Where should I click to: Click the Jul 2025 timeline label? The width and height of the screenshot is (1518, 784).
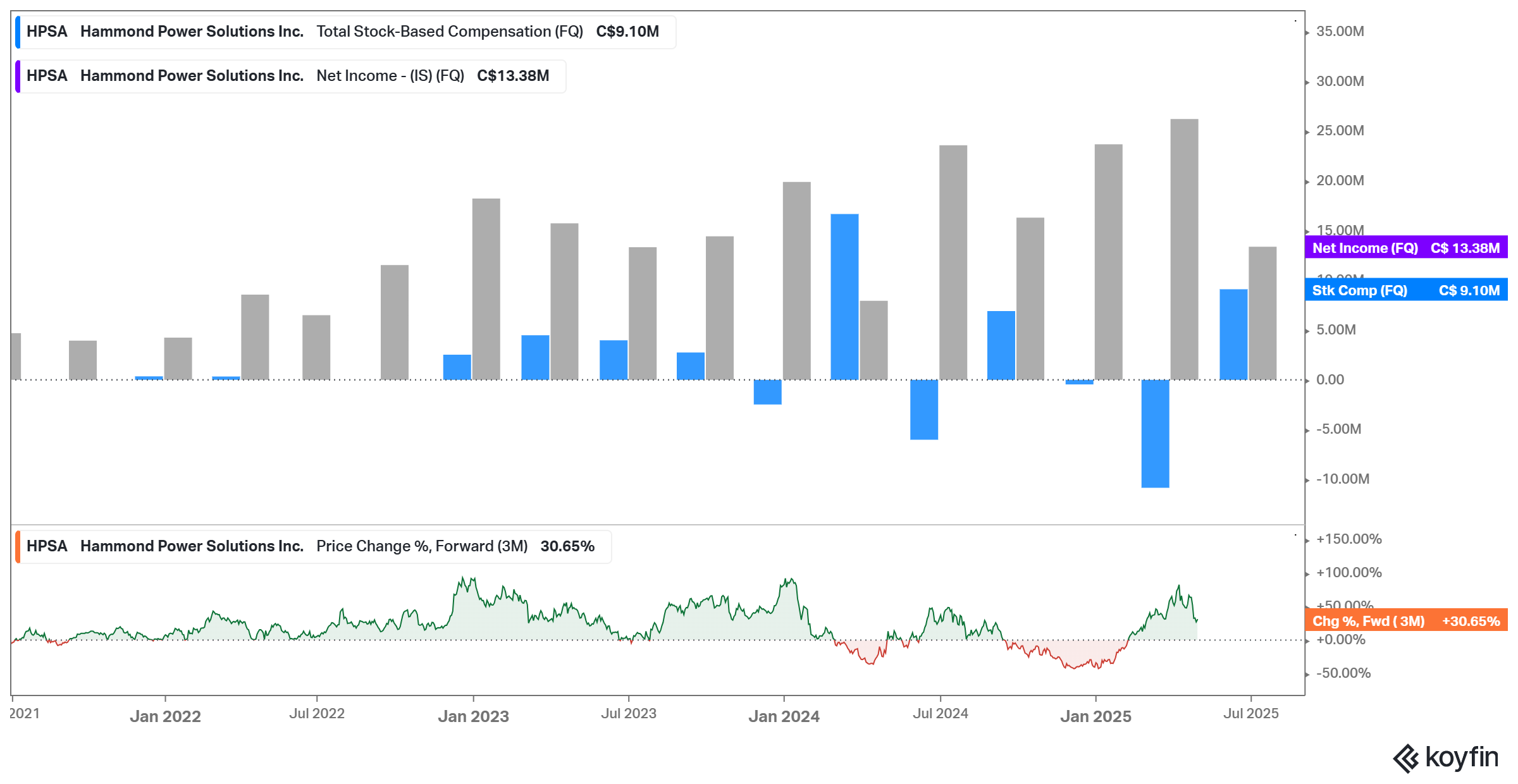click(1250, 714)
